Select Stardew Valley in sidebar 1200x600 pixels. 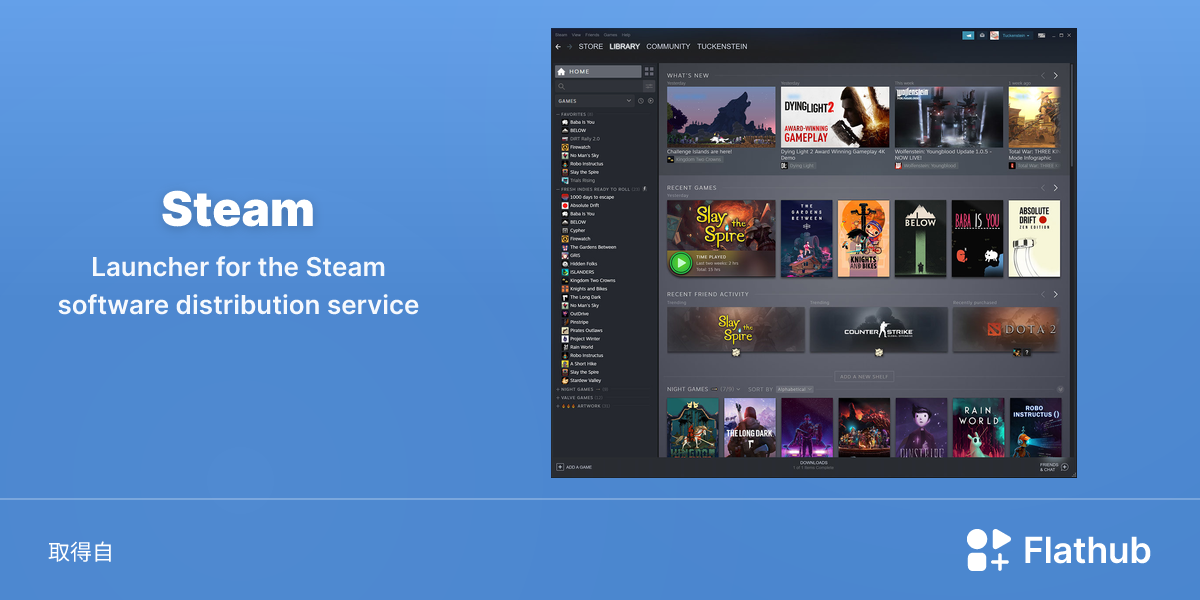click(x=582, y=380)
